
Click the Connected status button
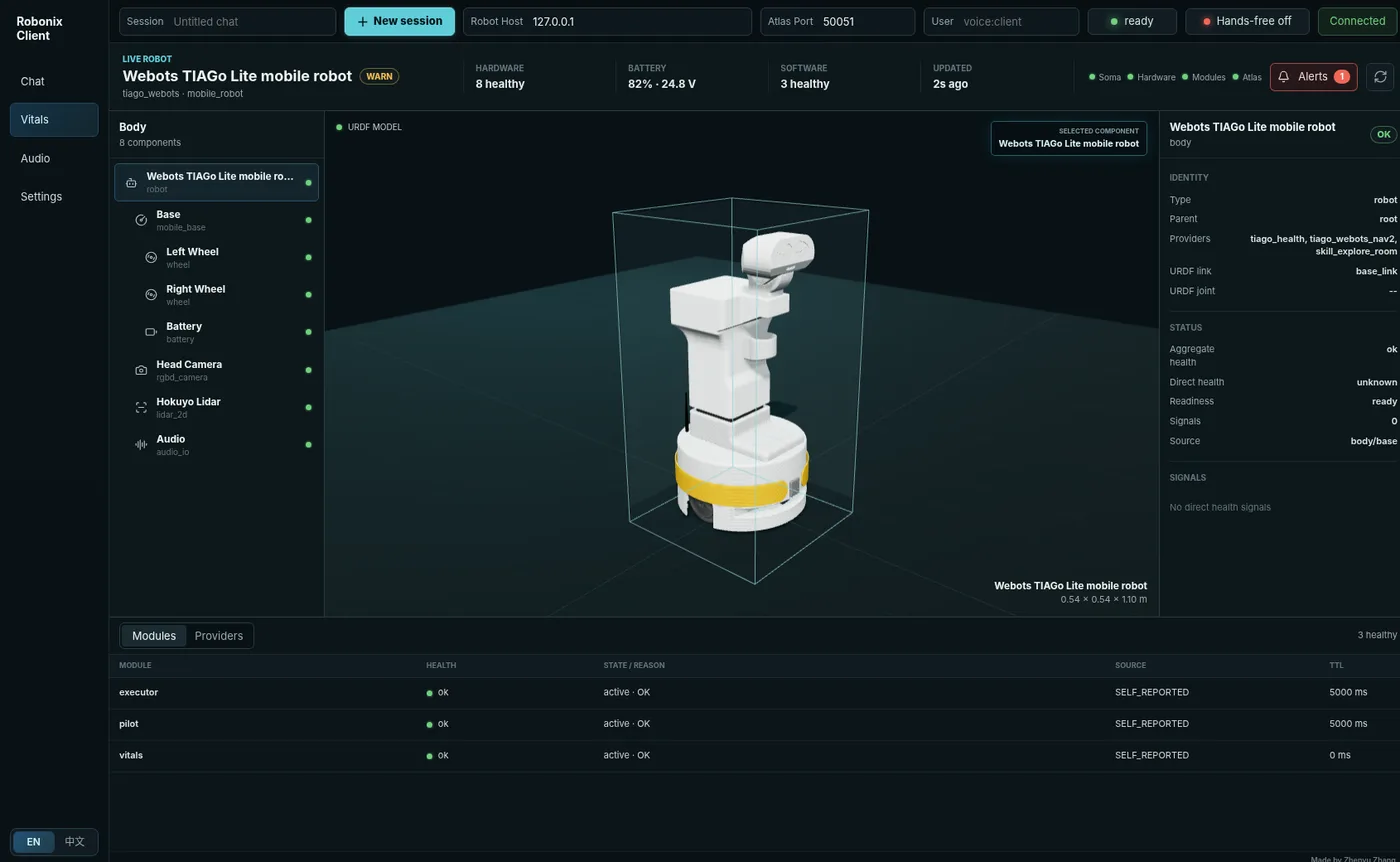(x=1357, y=21)
